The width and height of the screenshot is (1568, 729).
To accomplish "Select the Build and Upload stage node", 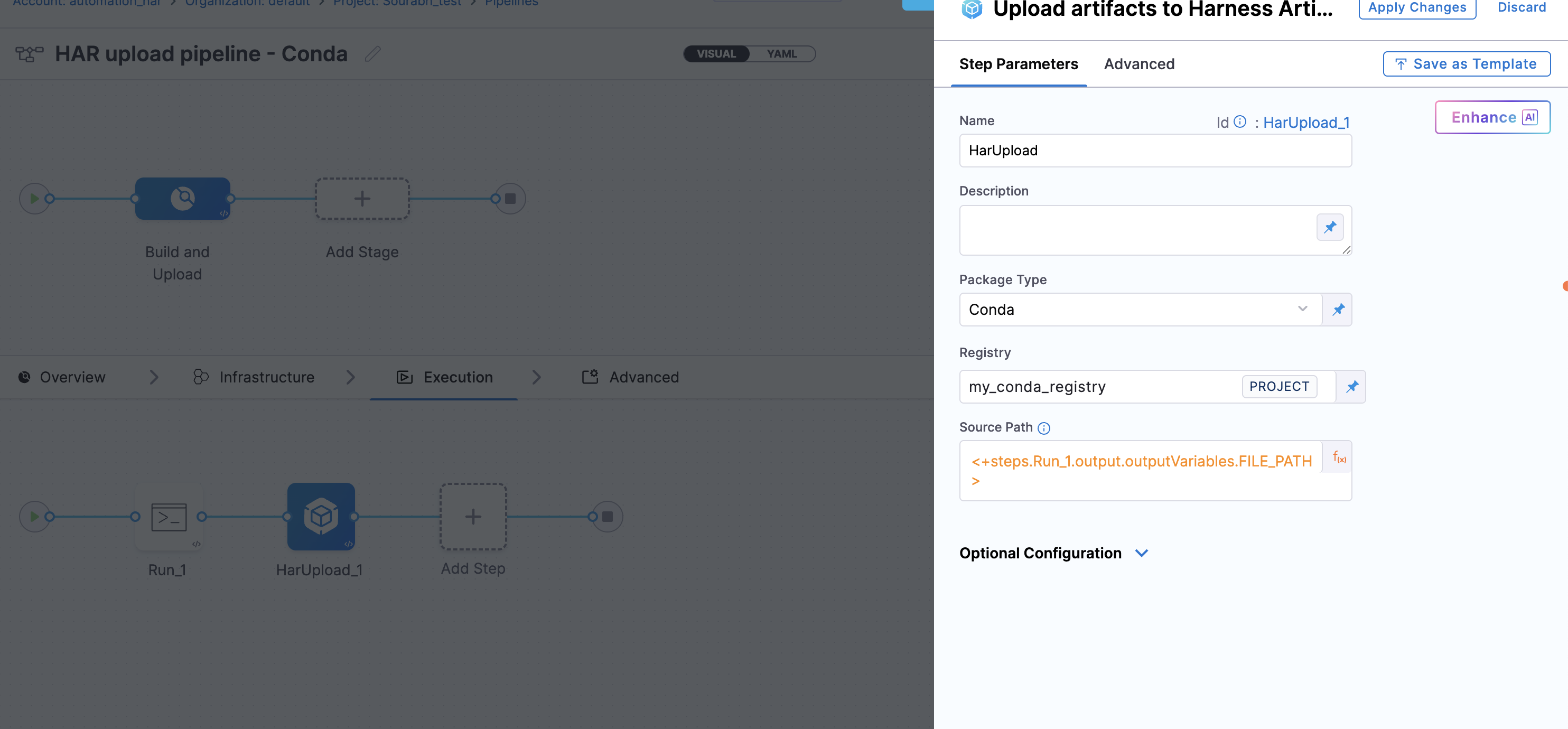I will click(182, 199).
